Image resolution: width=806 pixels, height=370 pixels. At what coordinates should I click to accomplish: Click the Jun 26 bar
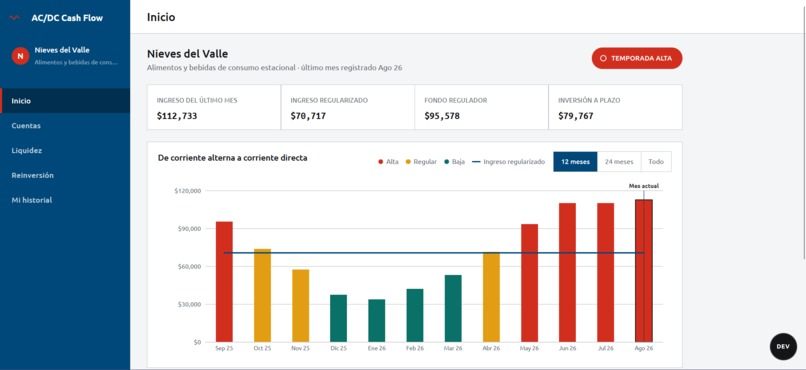click(567, 272)
